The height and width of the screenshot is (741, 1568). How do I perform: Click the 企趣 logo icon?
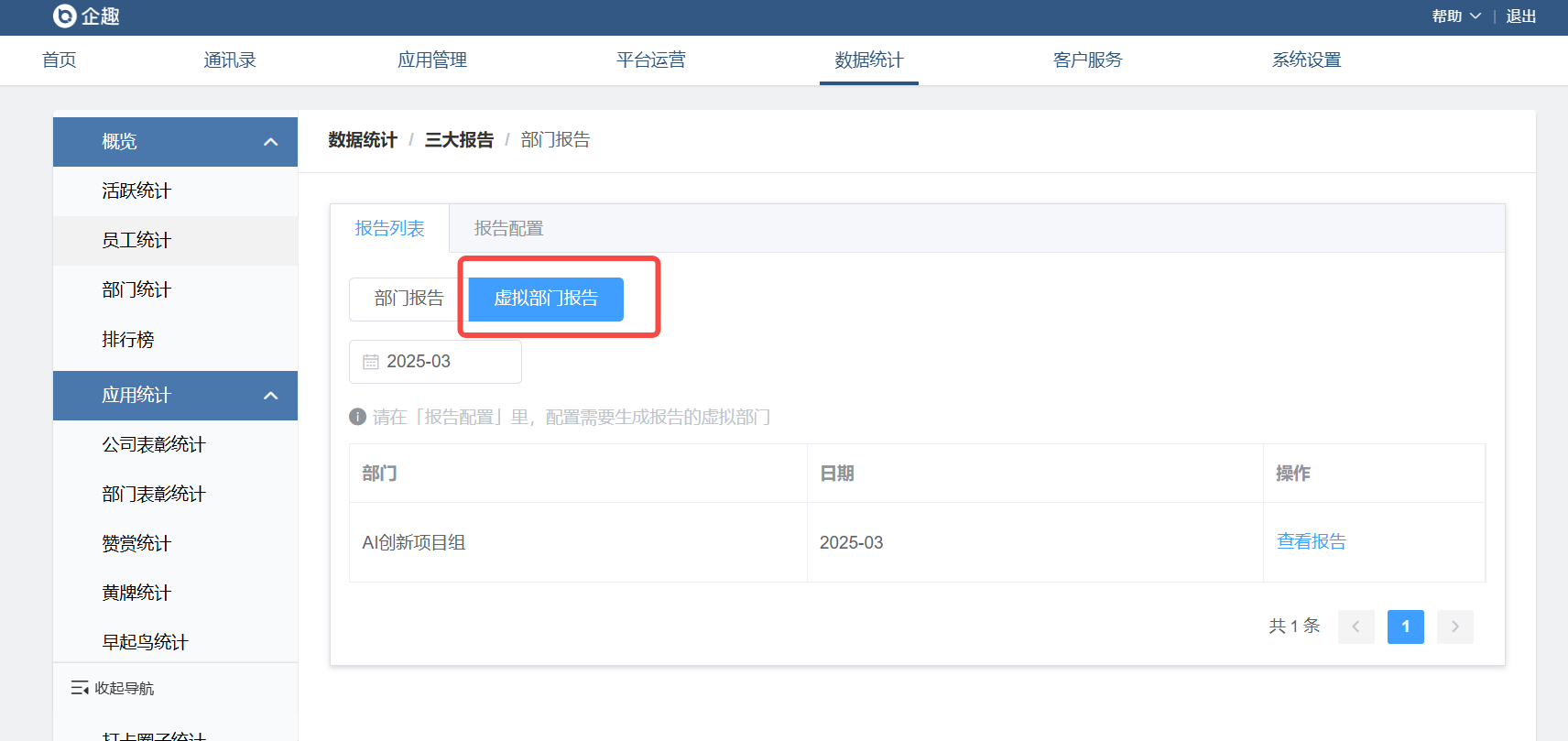pyautogui.click(x=65, y=16)
